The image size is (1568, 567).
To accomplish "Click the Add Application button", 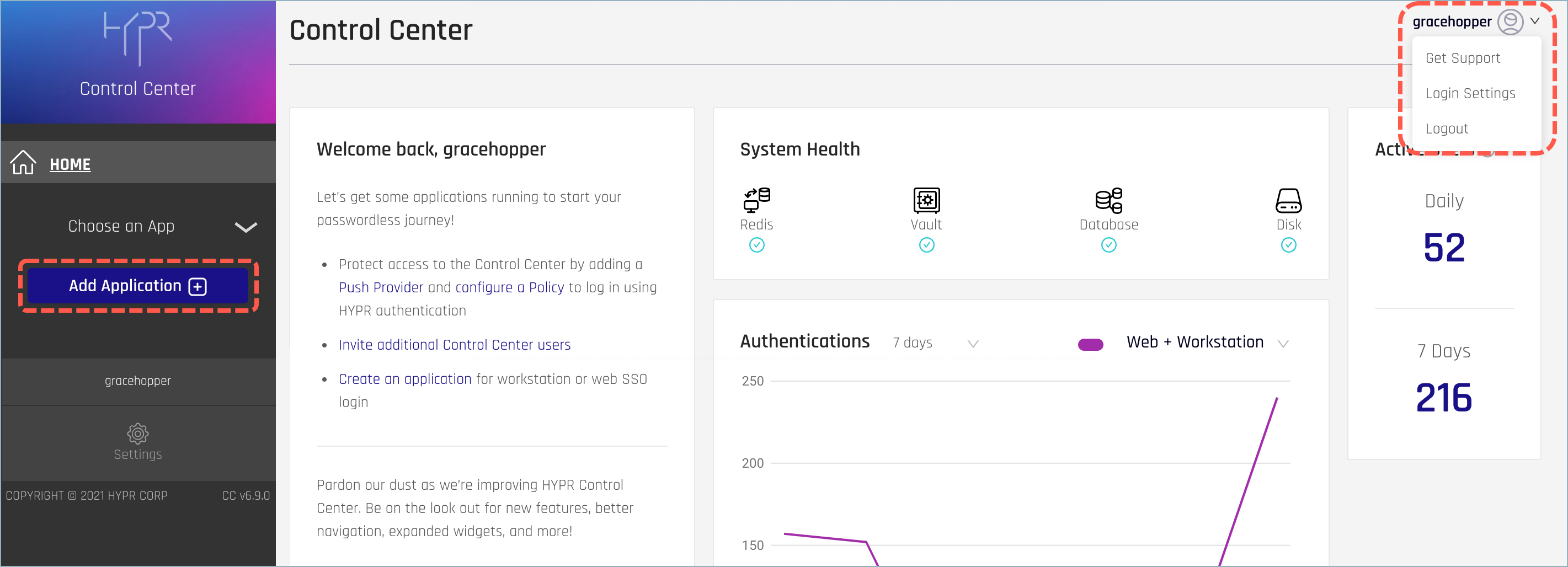I will pos(138,286).
